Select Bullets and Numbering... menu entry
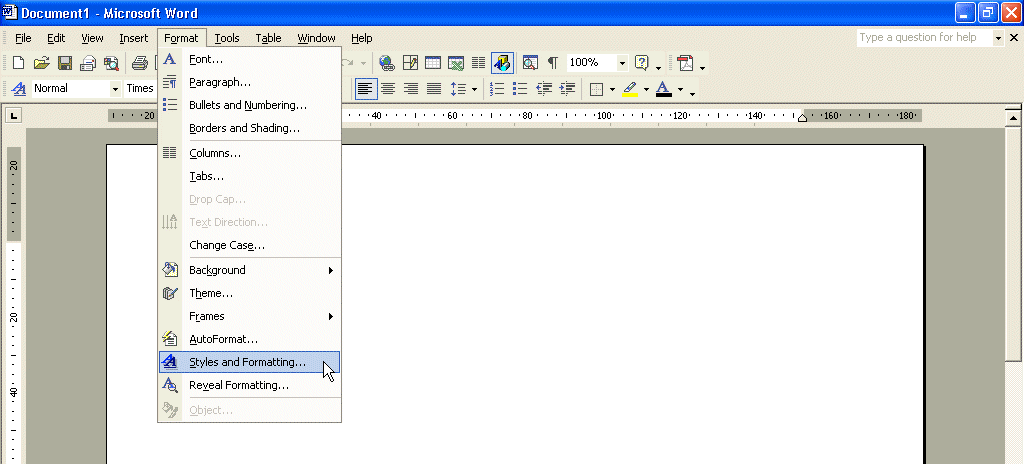 coord(249,105)
